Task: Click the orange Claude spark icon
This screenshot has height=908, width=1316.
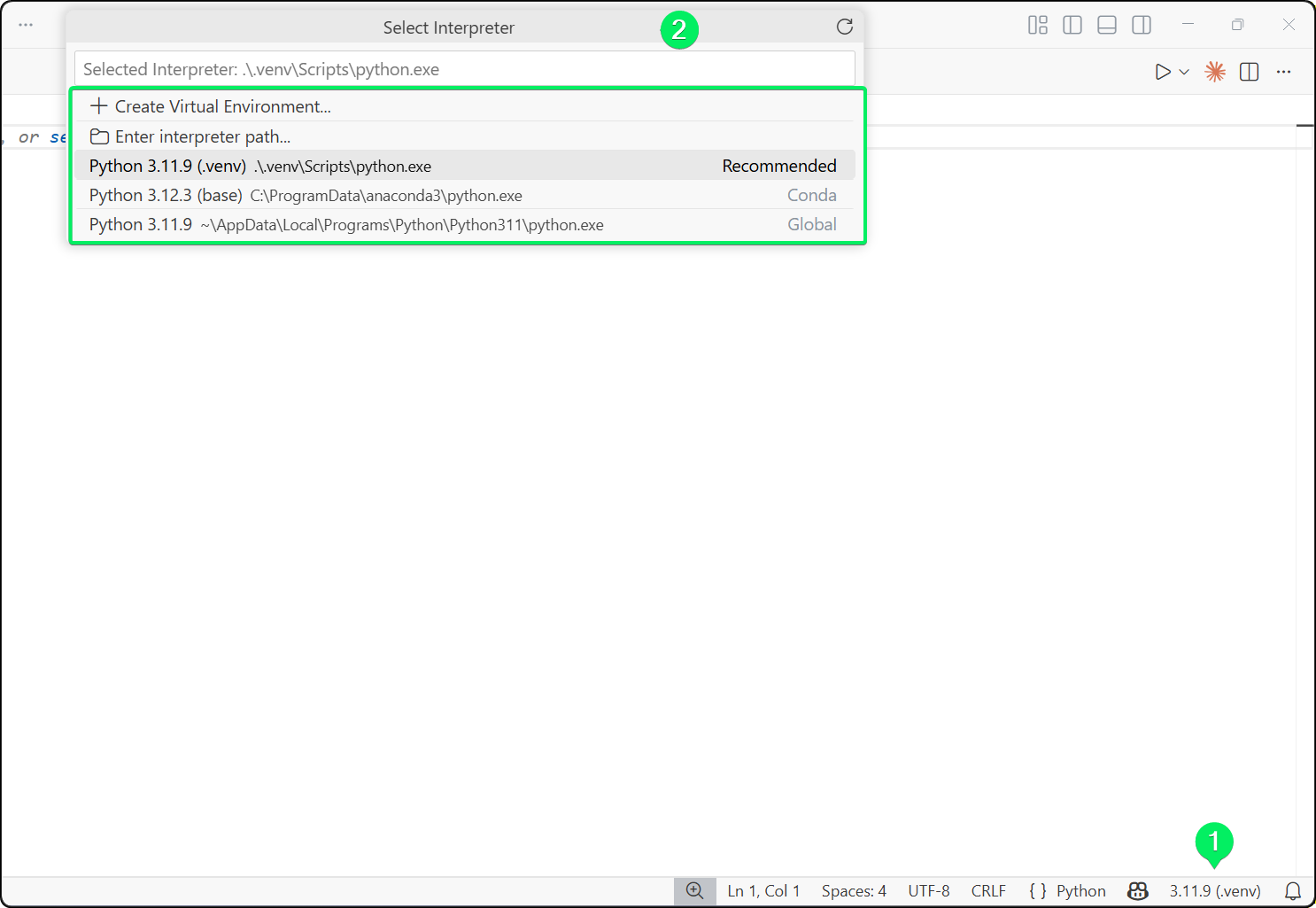Action: tap(1215, 72)
